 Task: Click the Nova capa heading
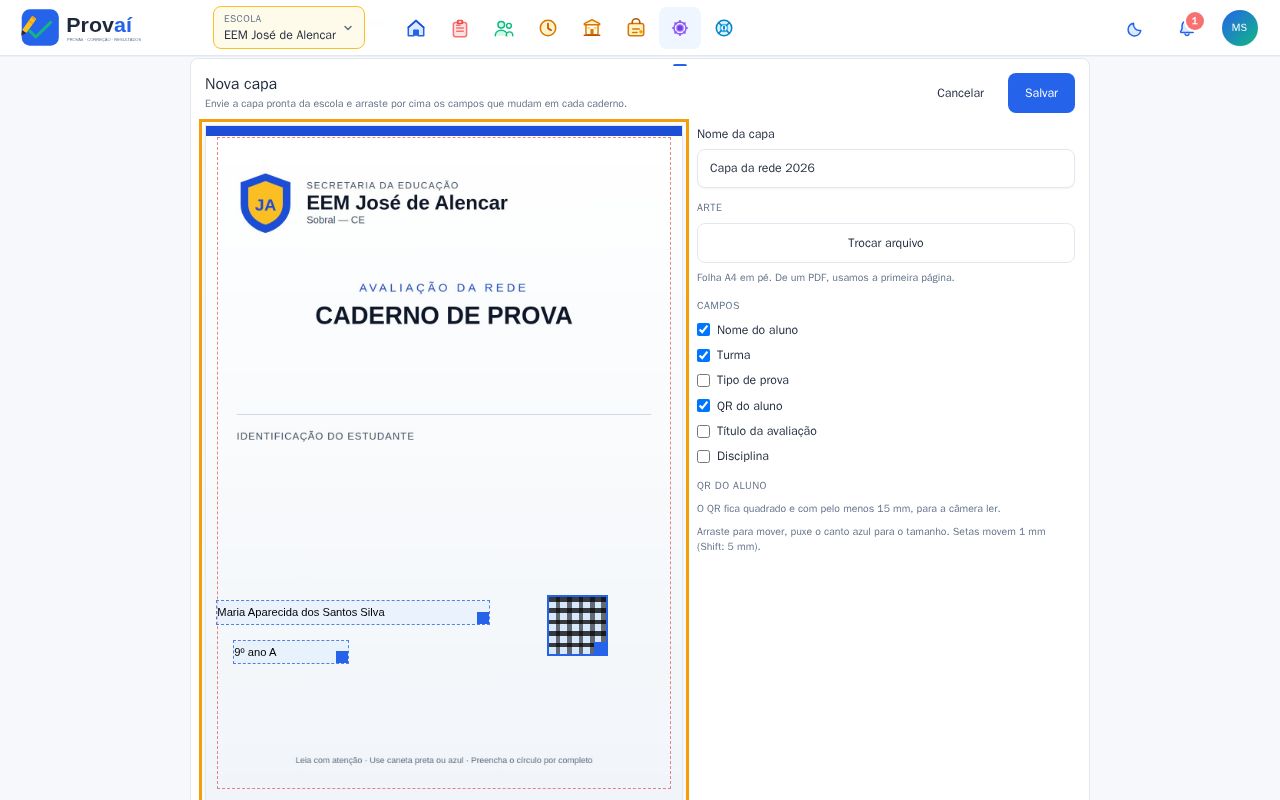point(241,84)
